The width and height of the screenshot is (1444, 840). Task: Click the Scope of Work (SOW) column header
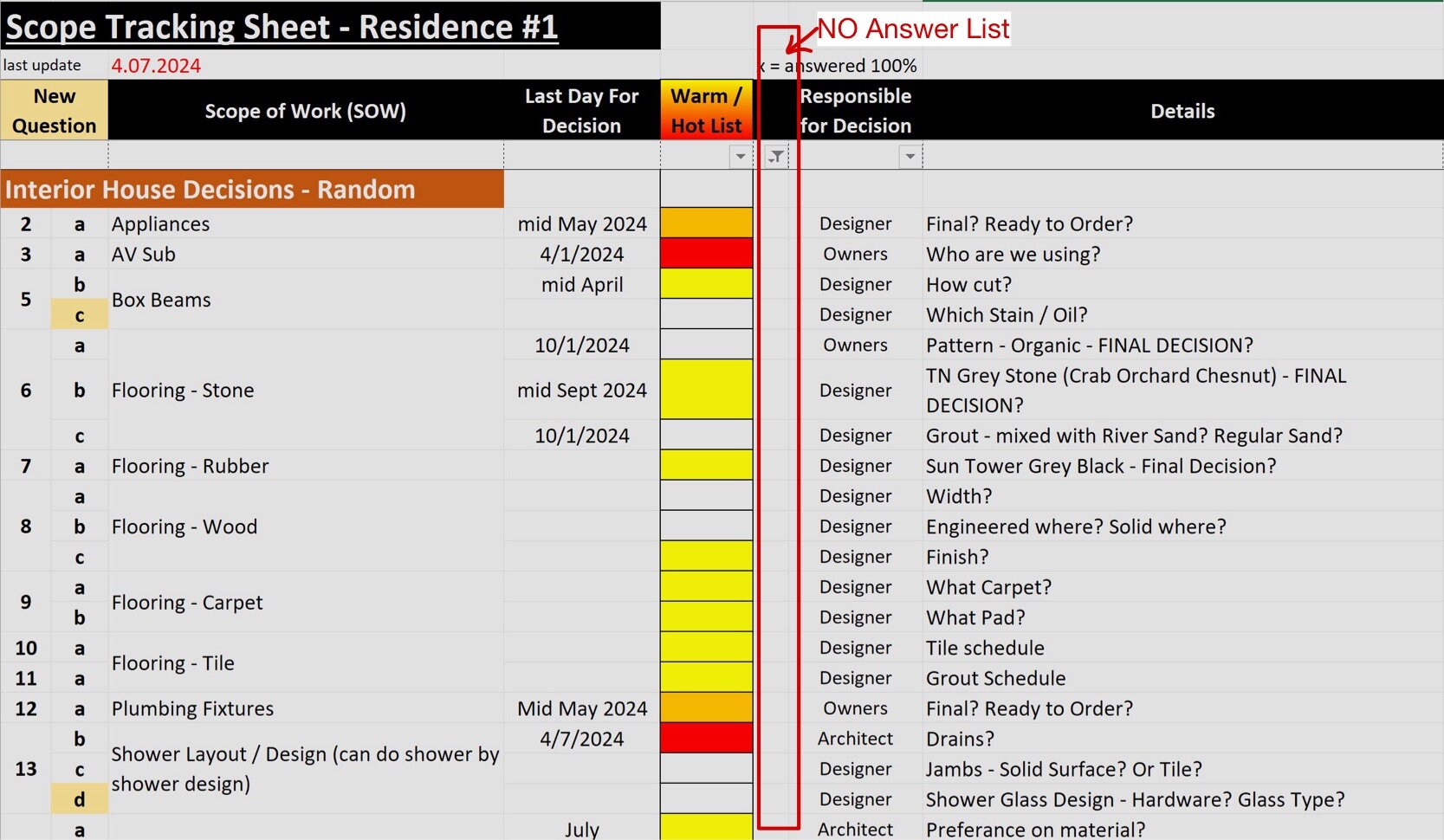[x=305, y=110]
